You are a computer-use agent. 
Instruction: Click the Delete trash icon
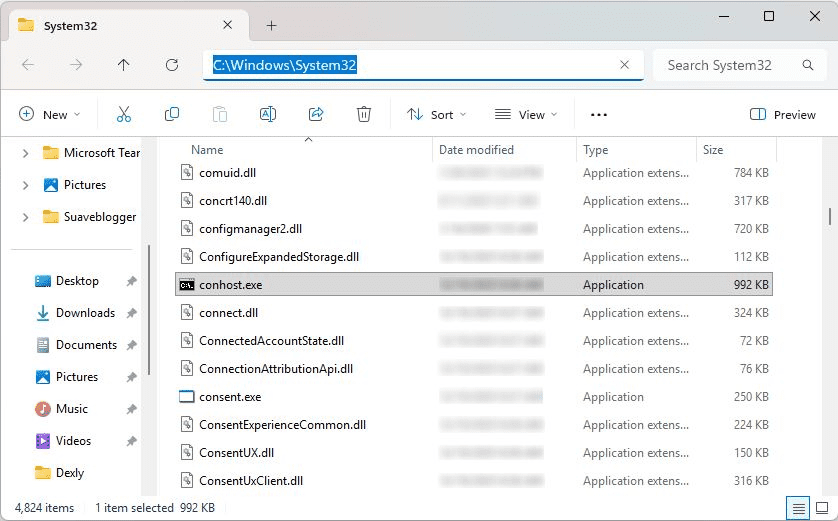click(364, 114)
